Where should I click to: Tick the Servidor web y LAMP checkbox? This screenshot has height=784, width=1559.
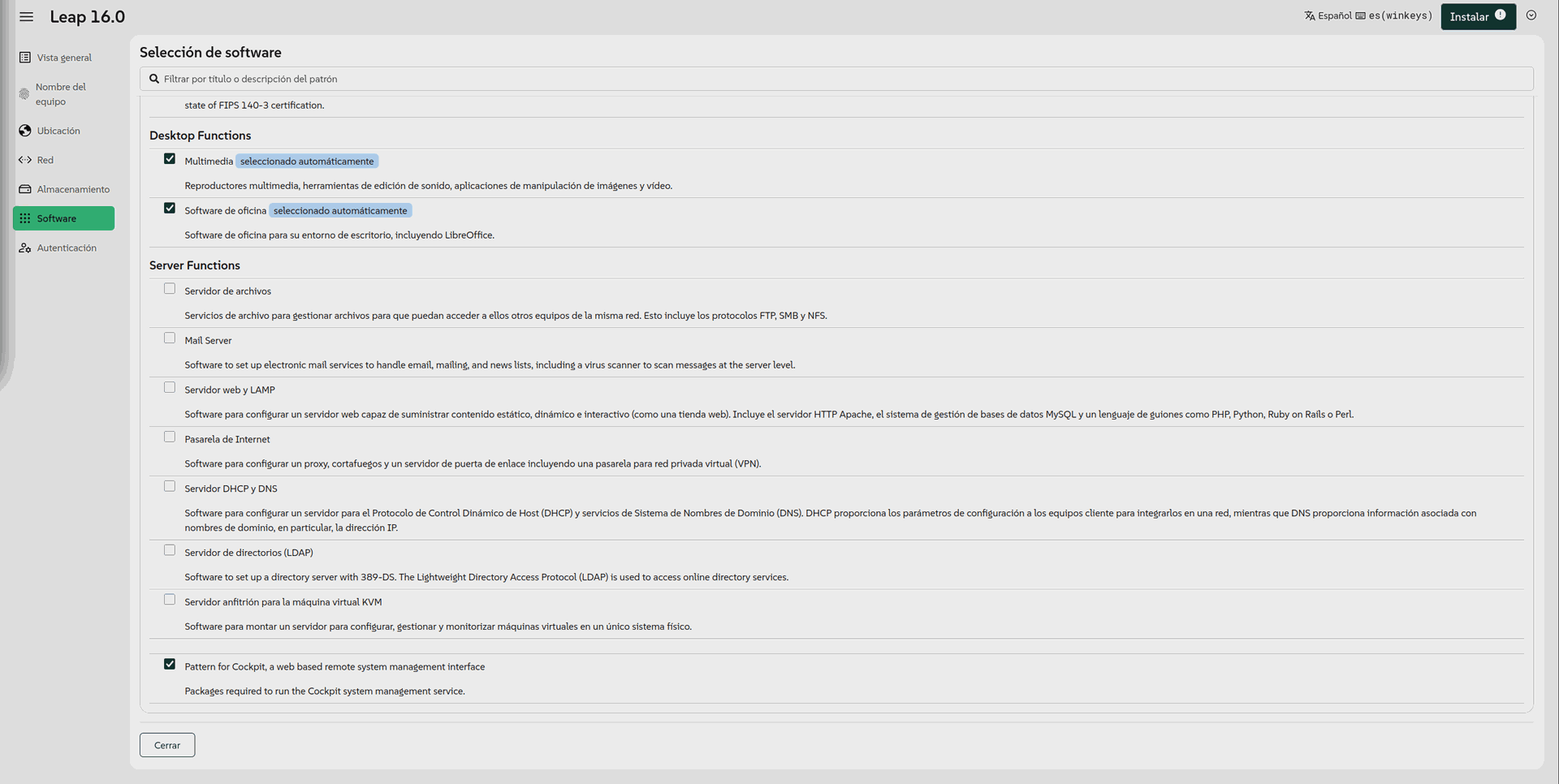pyautogui.click(x=170, y=388)
